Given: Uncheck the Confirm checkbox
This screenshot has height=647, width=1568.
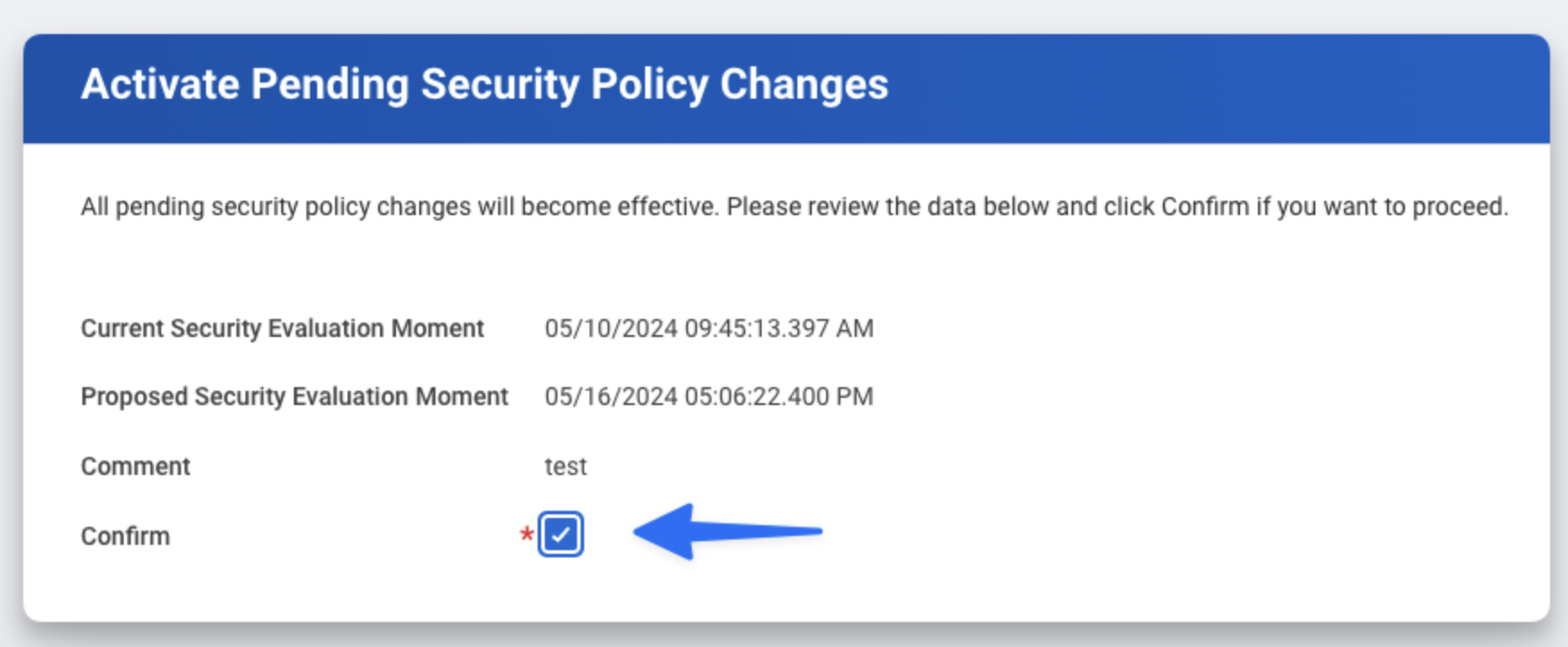Looking at the screenshot, I should [x=561, y=535].
